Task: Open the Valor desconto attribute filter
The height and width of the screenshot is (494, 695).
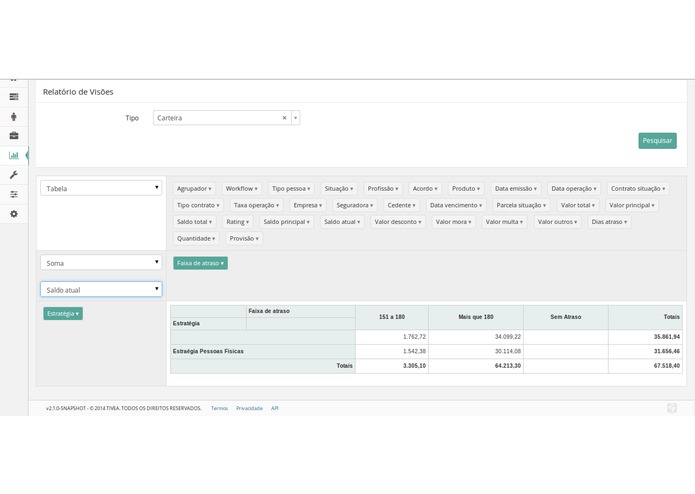Action: pos(398,222)
